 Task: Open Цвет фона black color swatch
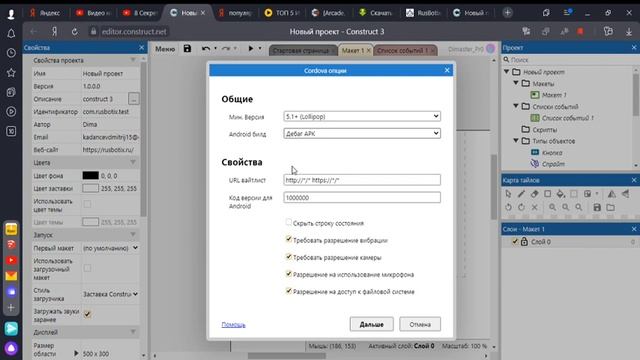pyautogui.click(x=91, y=176)
